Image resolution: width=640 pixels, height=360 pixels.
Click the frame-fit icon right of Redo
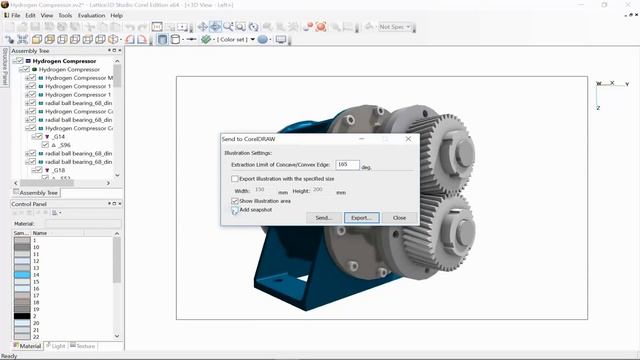(157, 27)
